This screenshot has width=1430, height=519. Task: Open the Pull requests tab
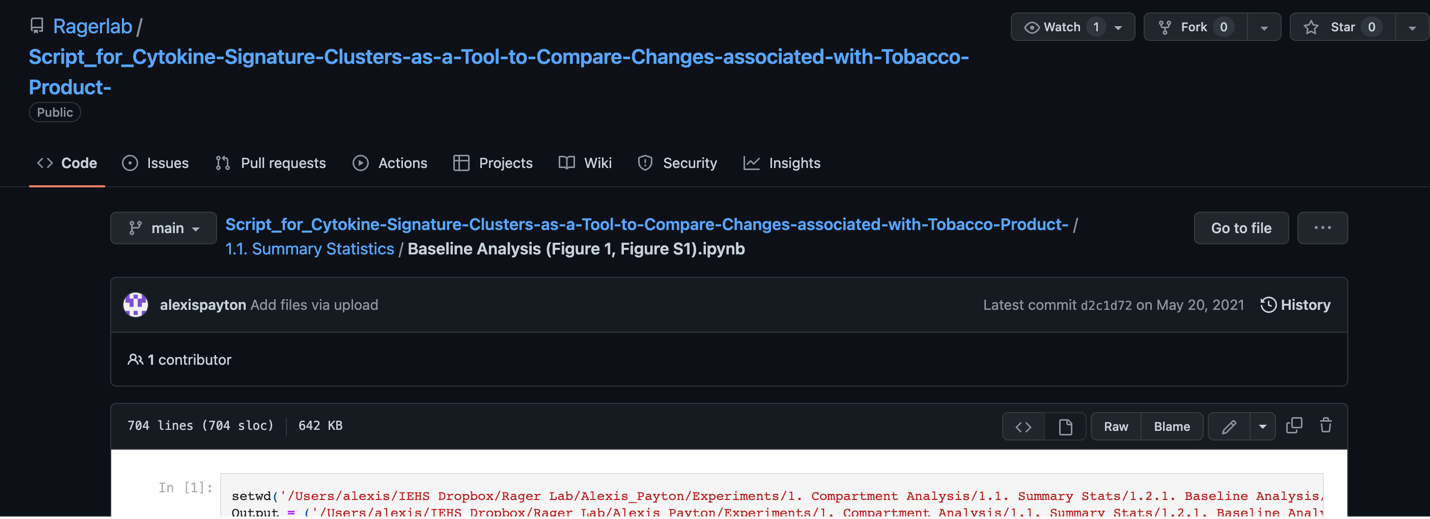(x=270, y=163)
